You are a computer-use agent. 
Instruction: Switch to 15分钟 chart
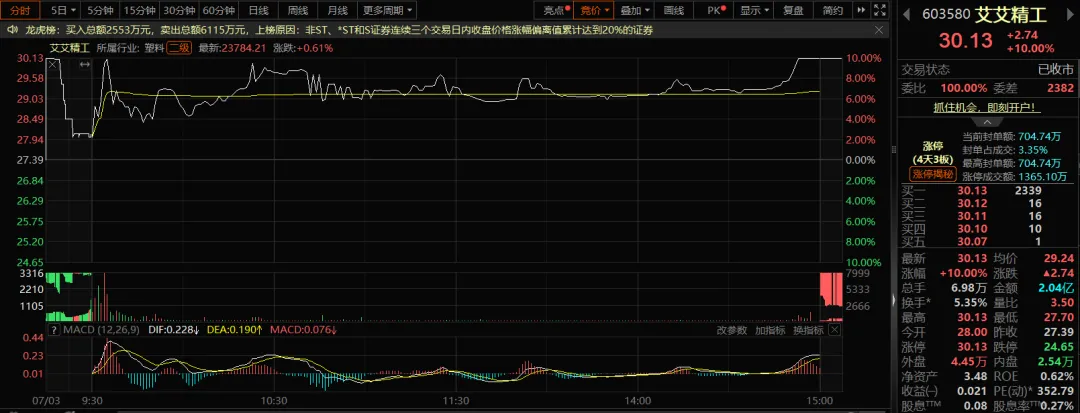[x=140, y=10]
